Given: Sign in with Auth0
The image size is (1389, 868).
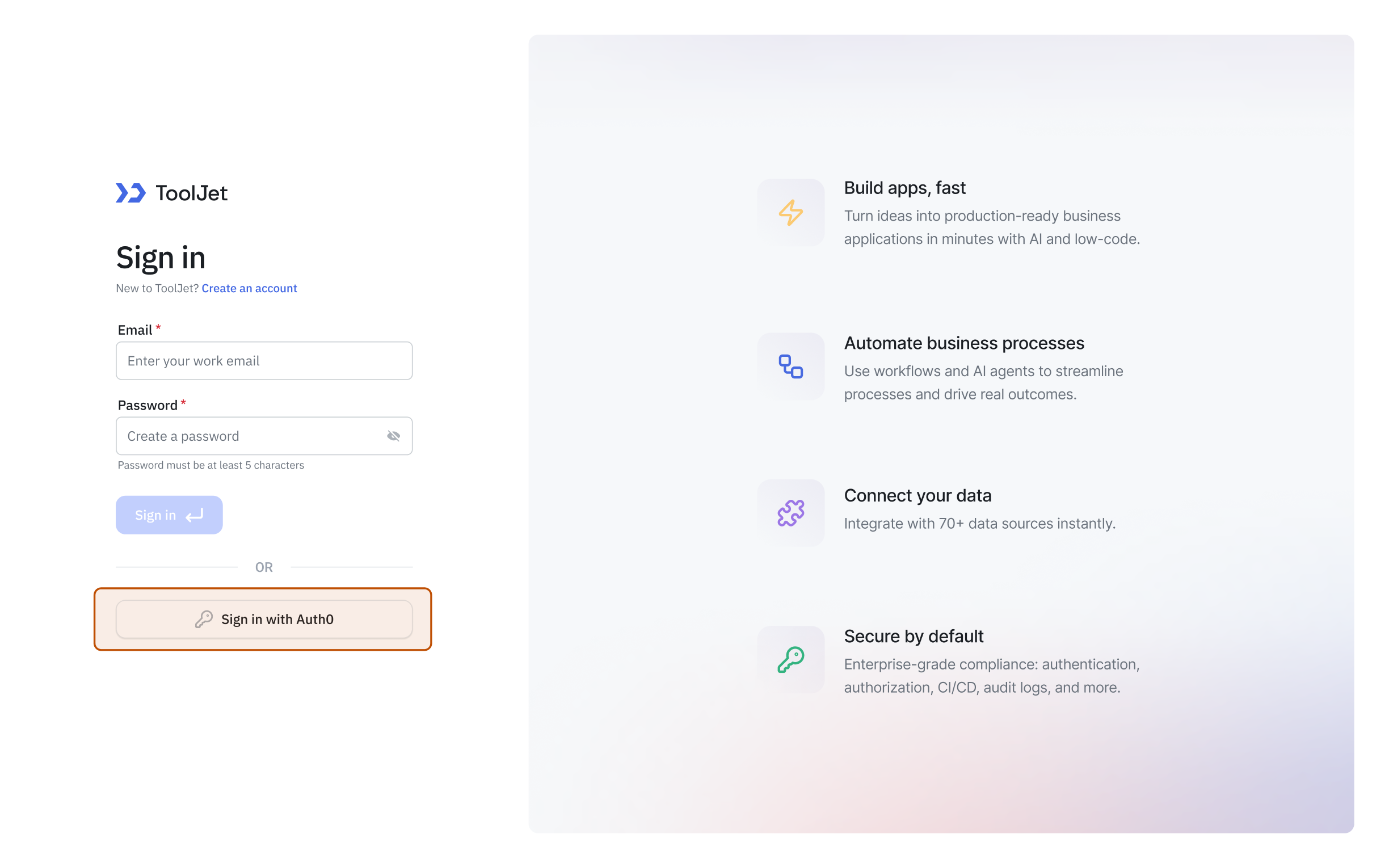Looking at the screenshot, I should click(x=264, y=619).
